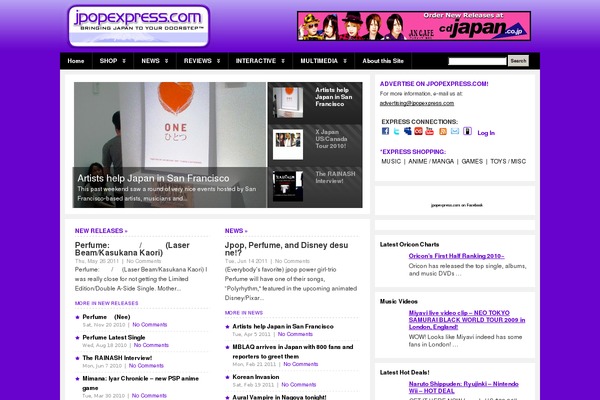Click MORE IN NEWS link

click(244, 313)
